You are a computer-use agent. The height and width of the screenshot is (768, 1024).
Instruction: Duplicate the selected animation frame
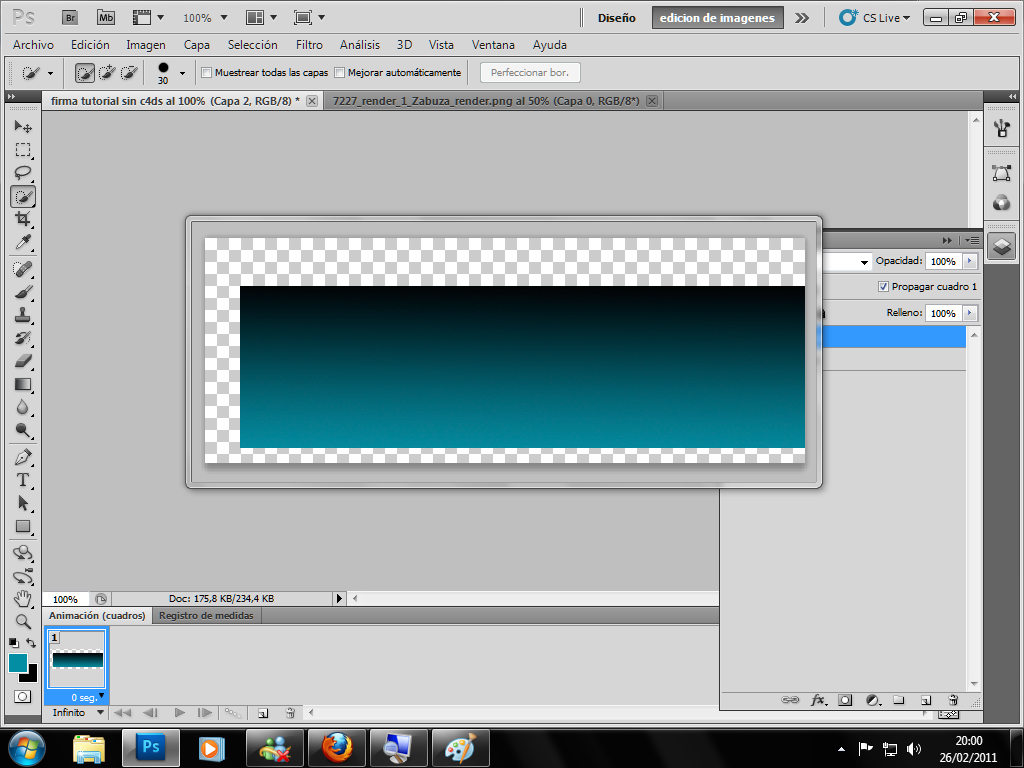(x=263, y=713)
